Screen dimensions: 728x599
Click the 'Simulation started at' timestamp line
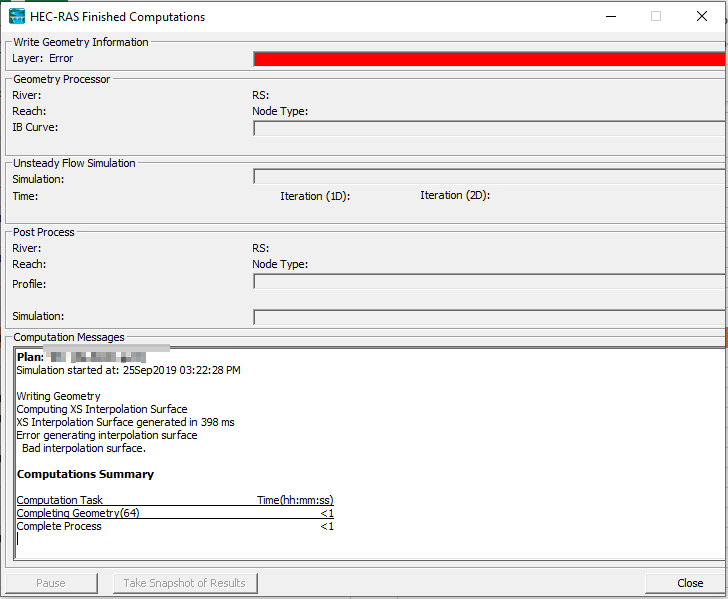[128, 370]
